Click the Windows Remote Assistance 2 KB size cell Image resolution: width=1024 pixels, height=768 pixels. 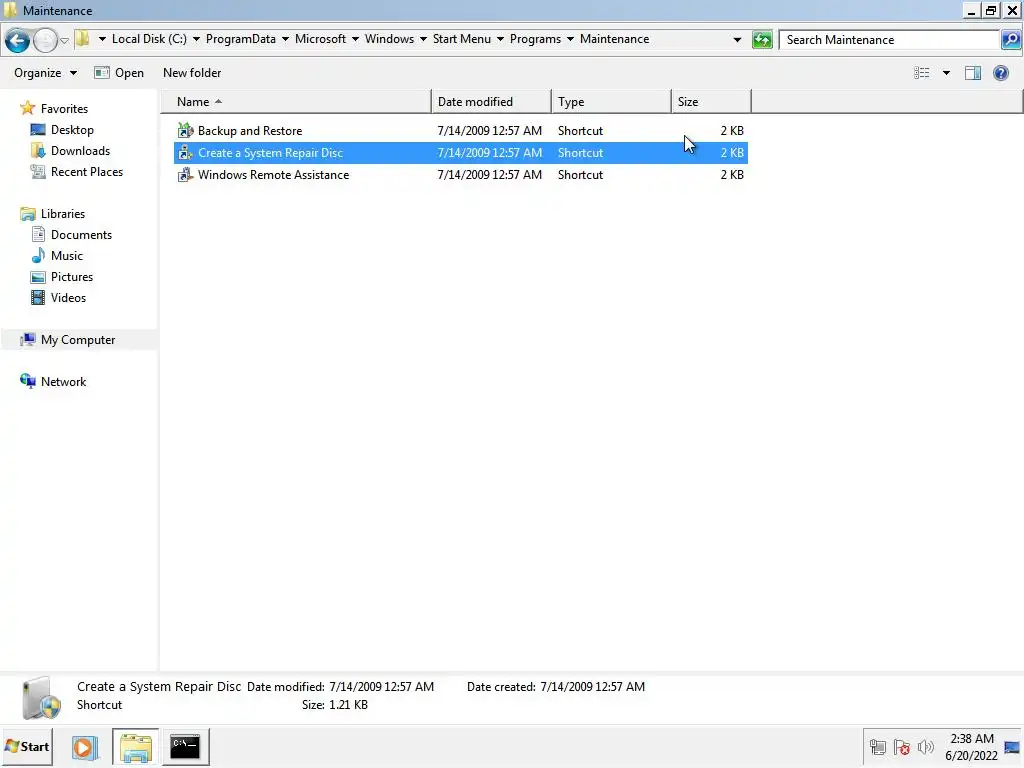731,175
